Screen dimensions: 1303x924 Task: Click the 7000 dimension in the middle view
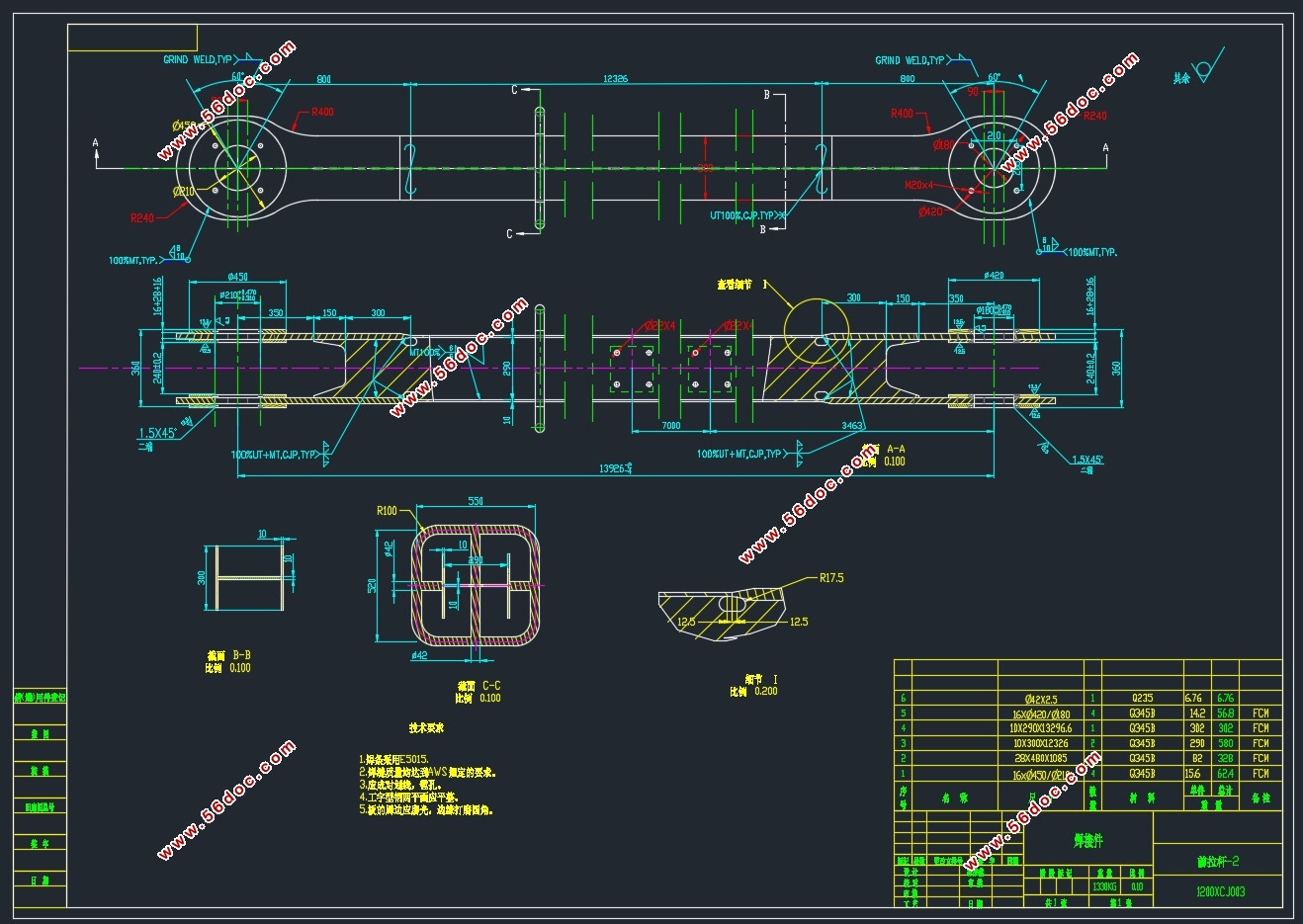[670, 426]
